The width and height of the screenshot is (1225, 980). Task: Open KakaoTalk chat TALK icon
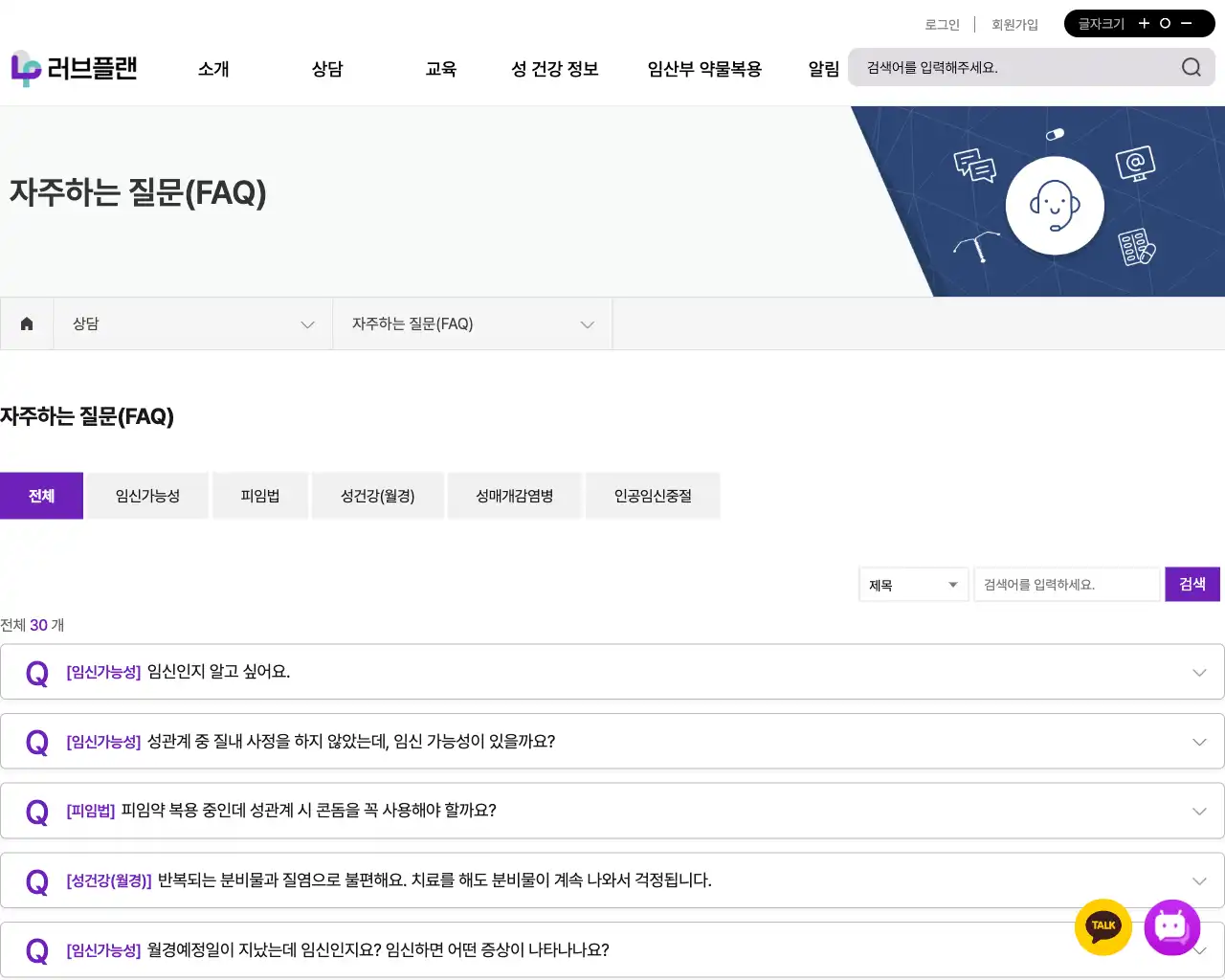click(1103, 926)
